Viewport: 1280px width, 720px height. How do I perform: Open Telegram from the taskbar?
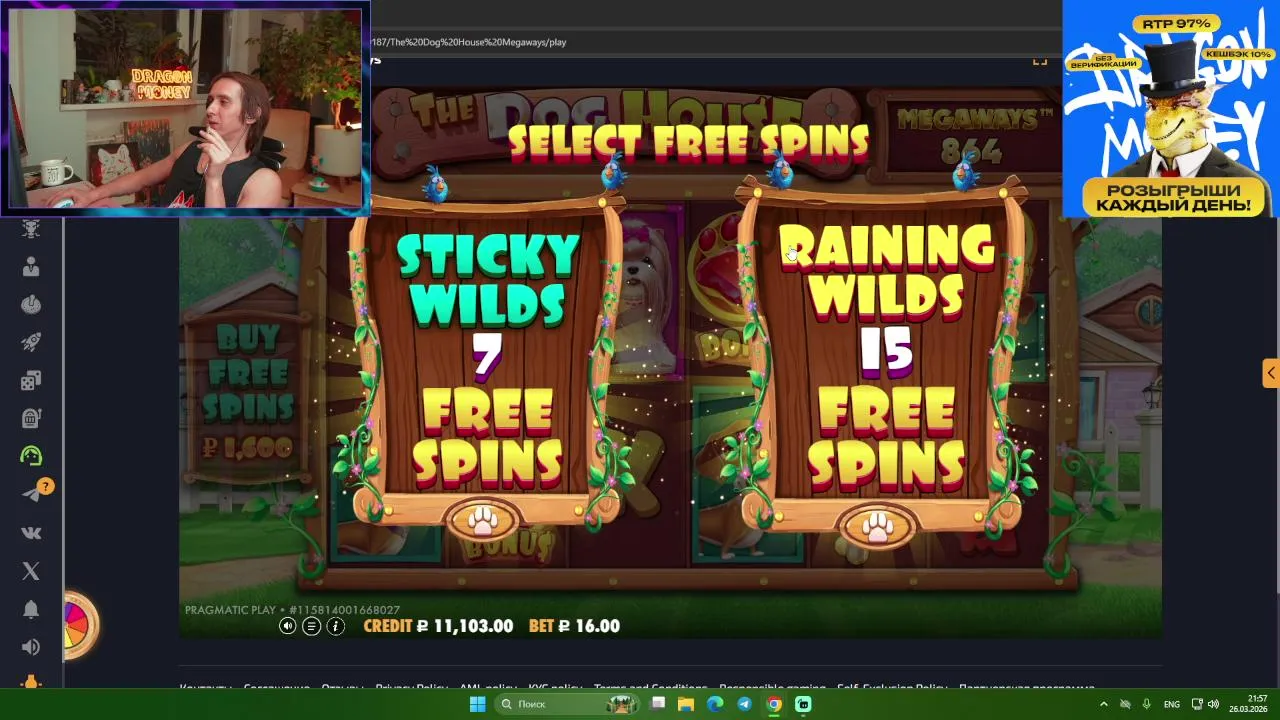point(744,704)
